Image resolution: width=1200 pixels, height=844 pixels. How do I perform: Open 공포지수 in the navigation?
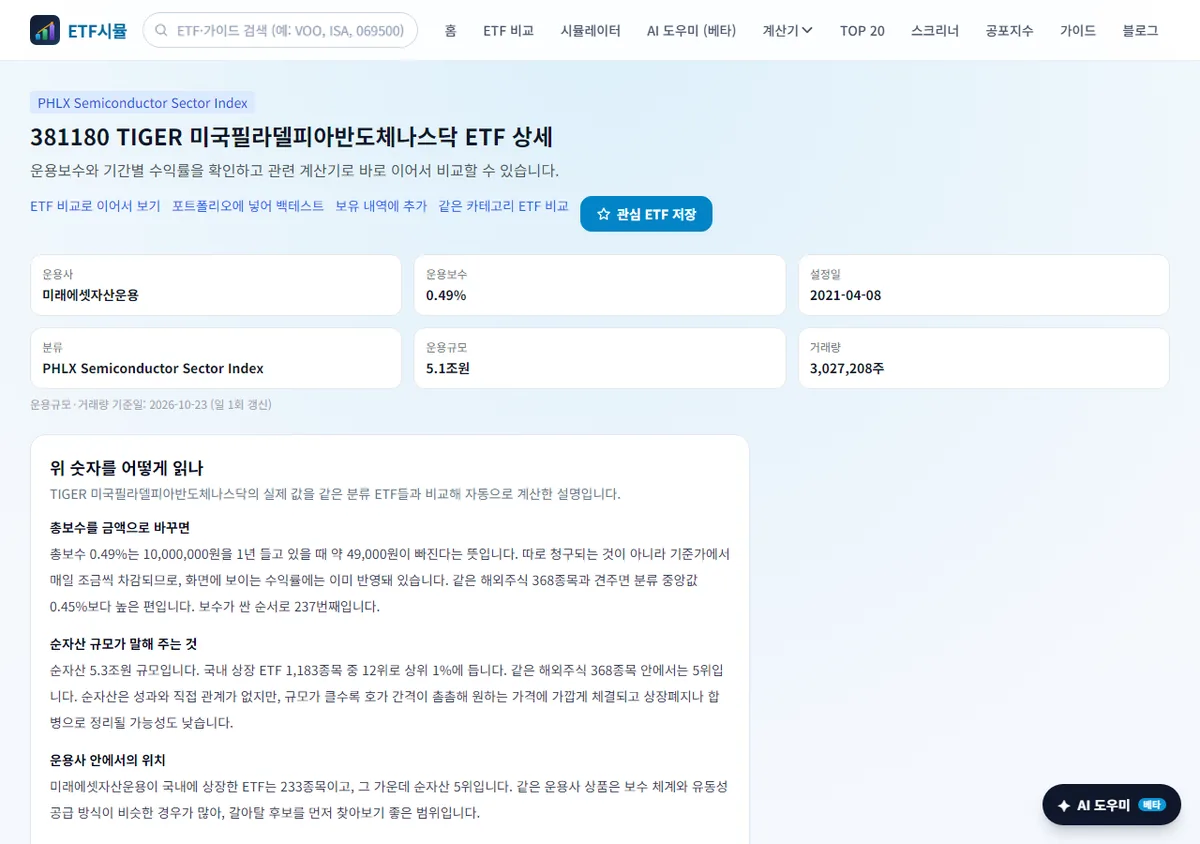pos(1009,30)
